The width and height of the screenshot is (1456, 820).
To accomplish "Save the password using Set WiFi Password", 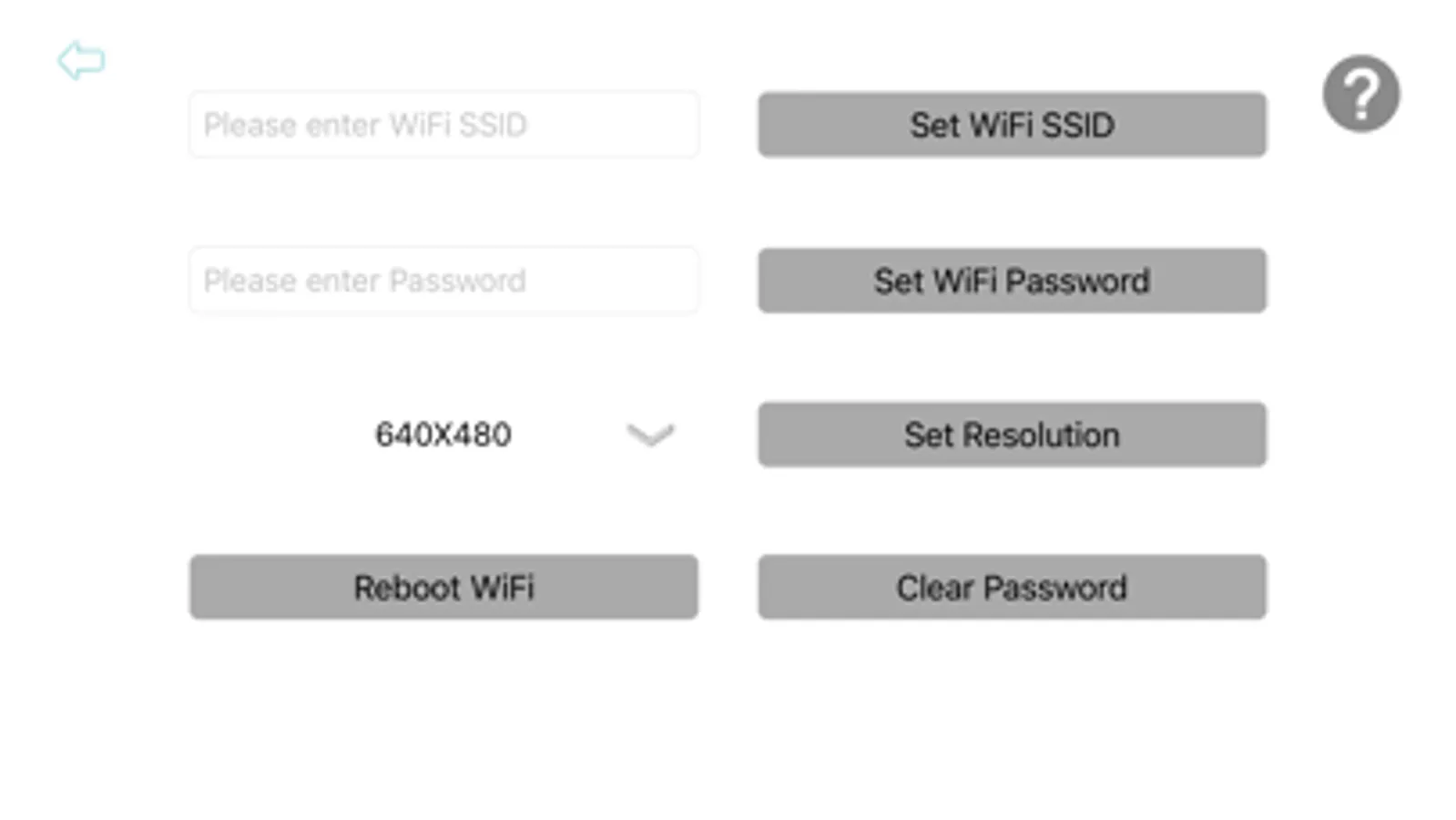I will point(1012,281).
